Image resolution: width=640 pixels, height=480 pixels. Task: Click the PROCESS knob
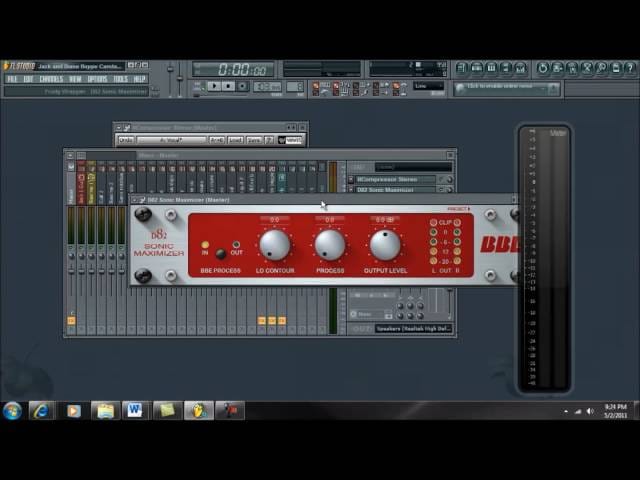pyautogui.click(x=330, y=245)
